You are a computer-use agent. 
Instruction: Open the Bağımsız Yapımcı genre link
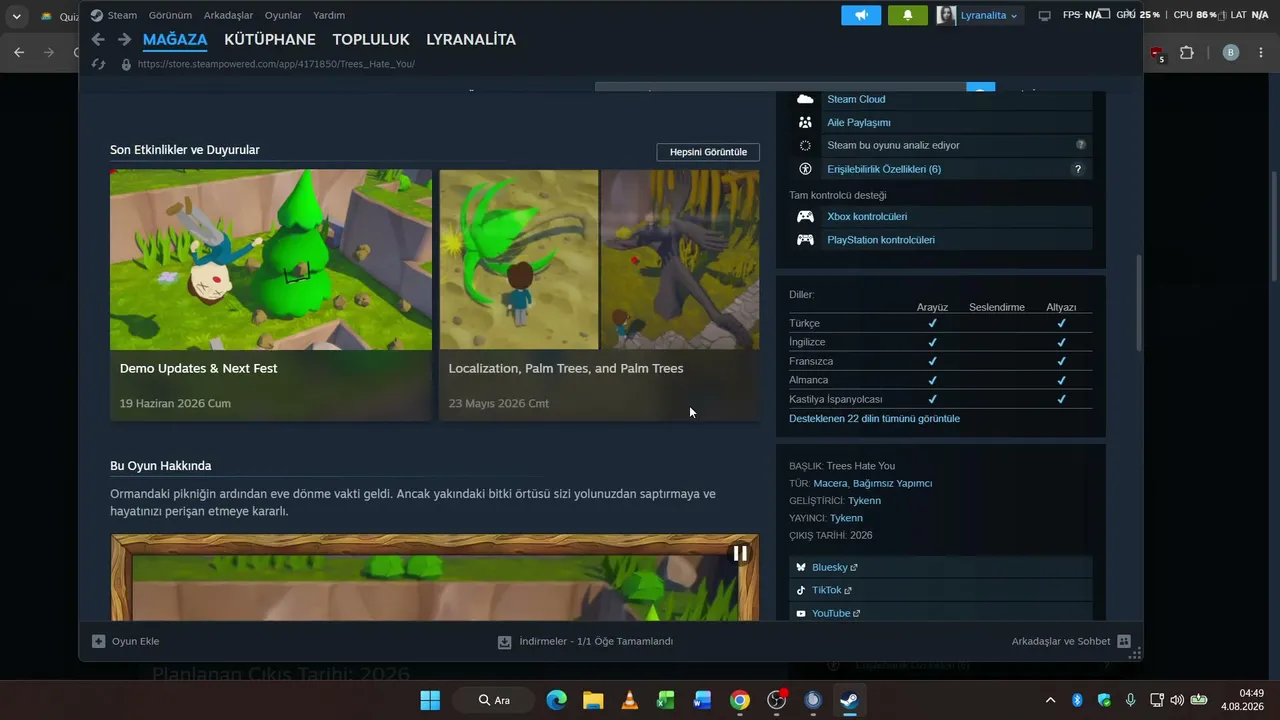coord(892,483)
